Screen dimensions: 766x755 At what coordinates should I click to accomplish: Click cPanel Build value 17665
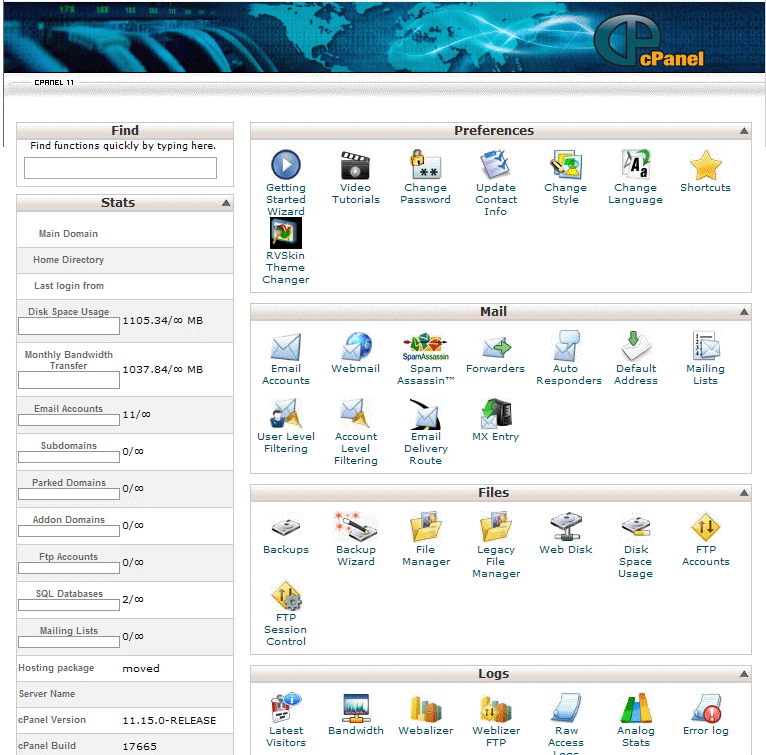click(x=139, y=746)
